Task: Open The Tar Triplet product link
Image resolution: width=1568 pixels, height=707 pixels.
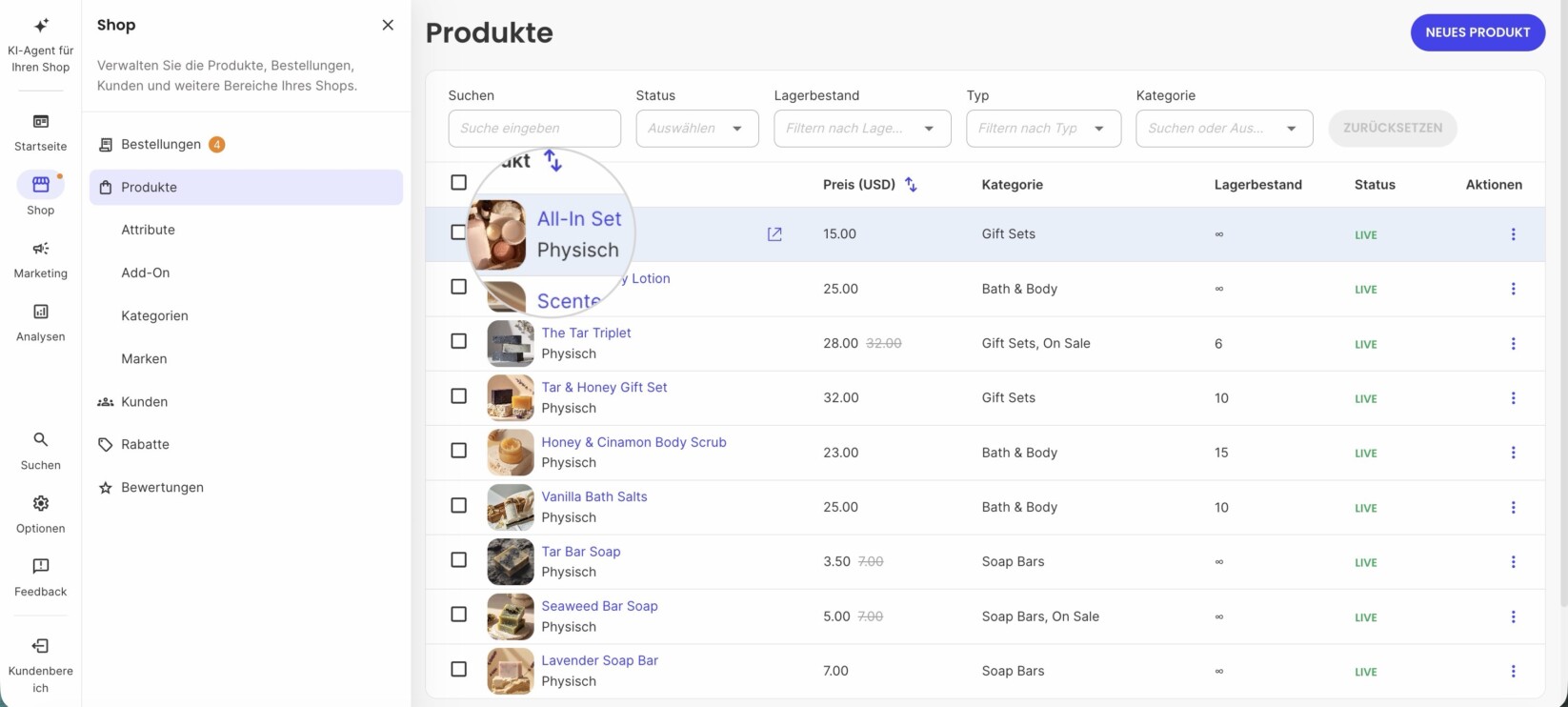Action: (586, 333)
